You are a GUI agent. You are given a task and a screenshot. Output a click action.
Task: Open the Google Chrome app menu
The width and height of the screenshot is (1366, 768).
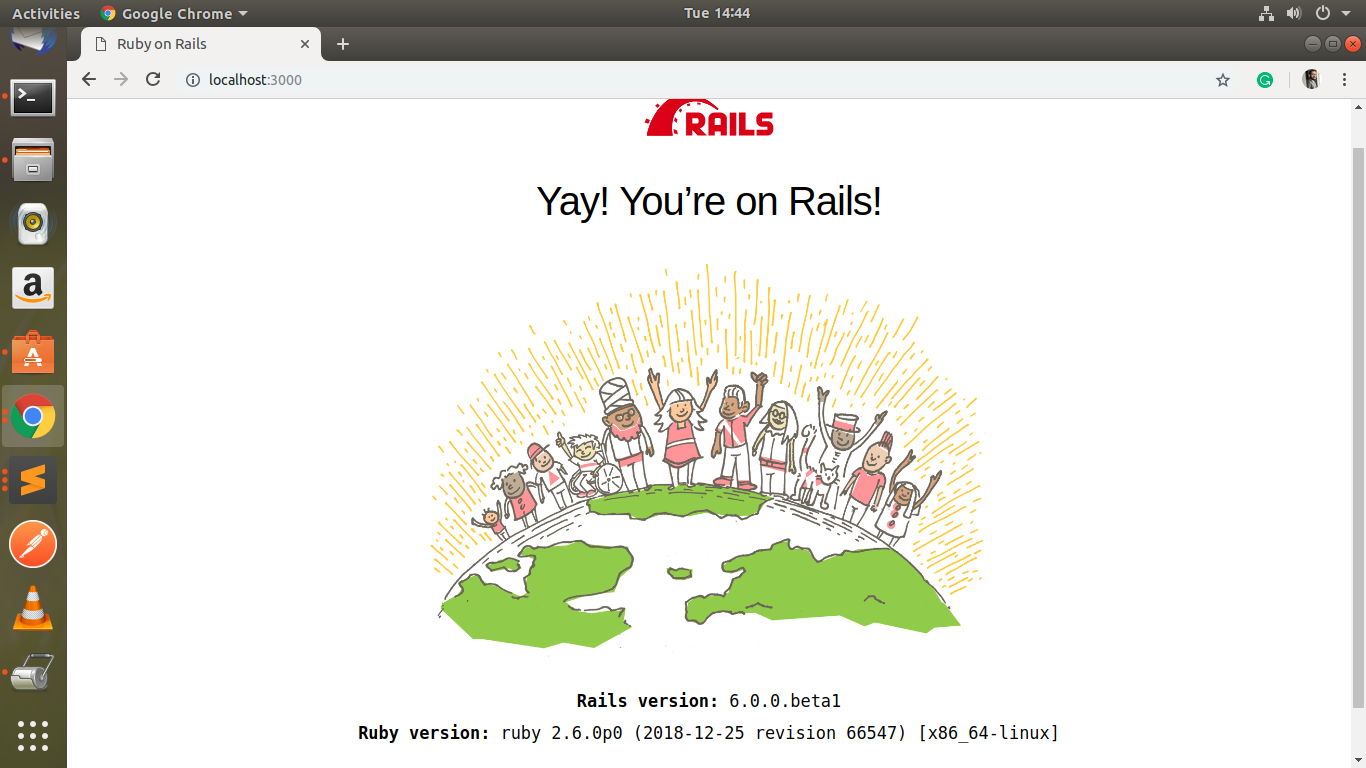(174, 13)
